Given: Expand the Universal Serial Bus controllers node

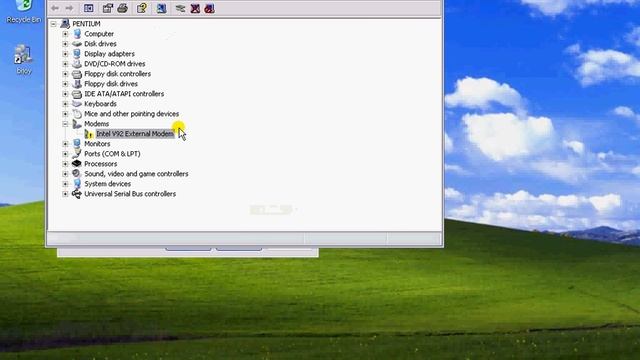Looking at the screenshot, I should tap(65, 194).
